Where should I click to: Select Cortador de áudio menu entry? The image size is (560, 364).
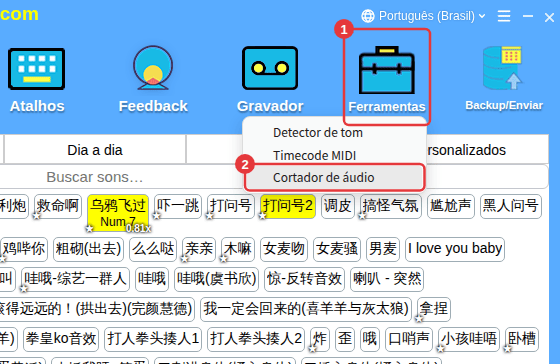click(335, 178)
